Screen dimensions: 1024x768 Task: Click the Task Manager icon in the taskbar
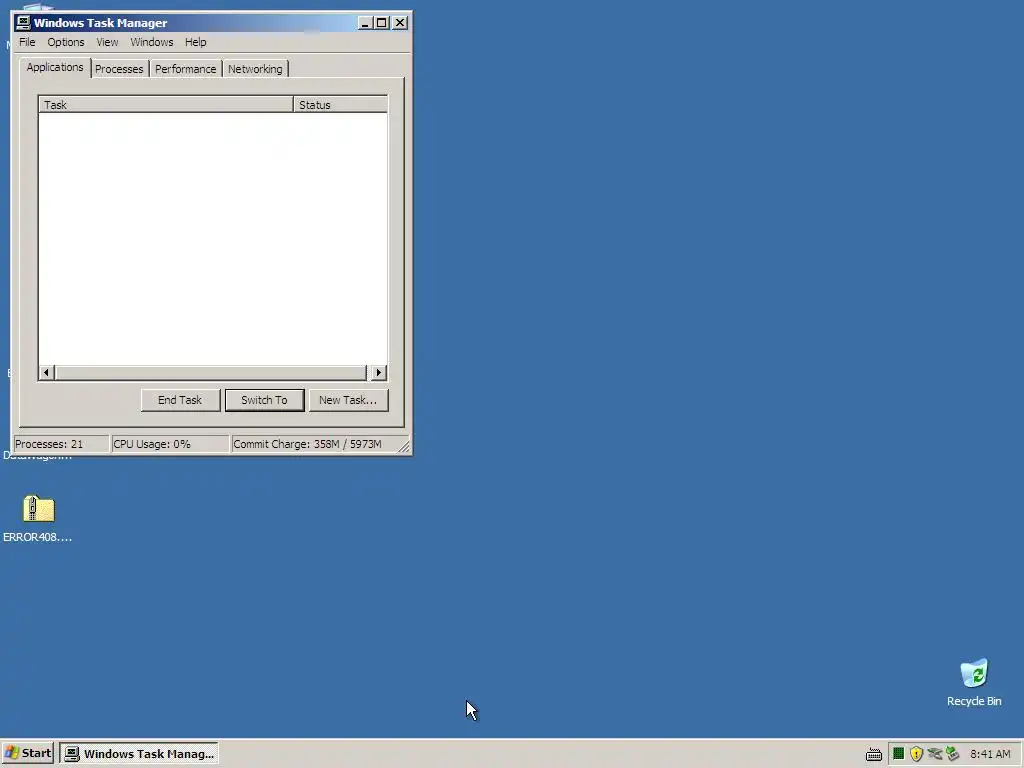pyautogui.click(x=72, y=754)
